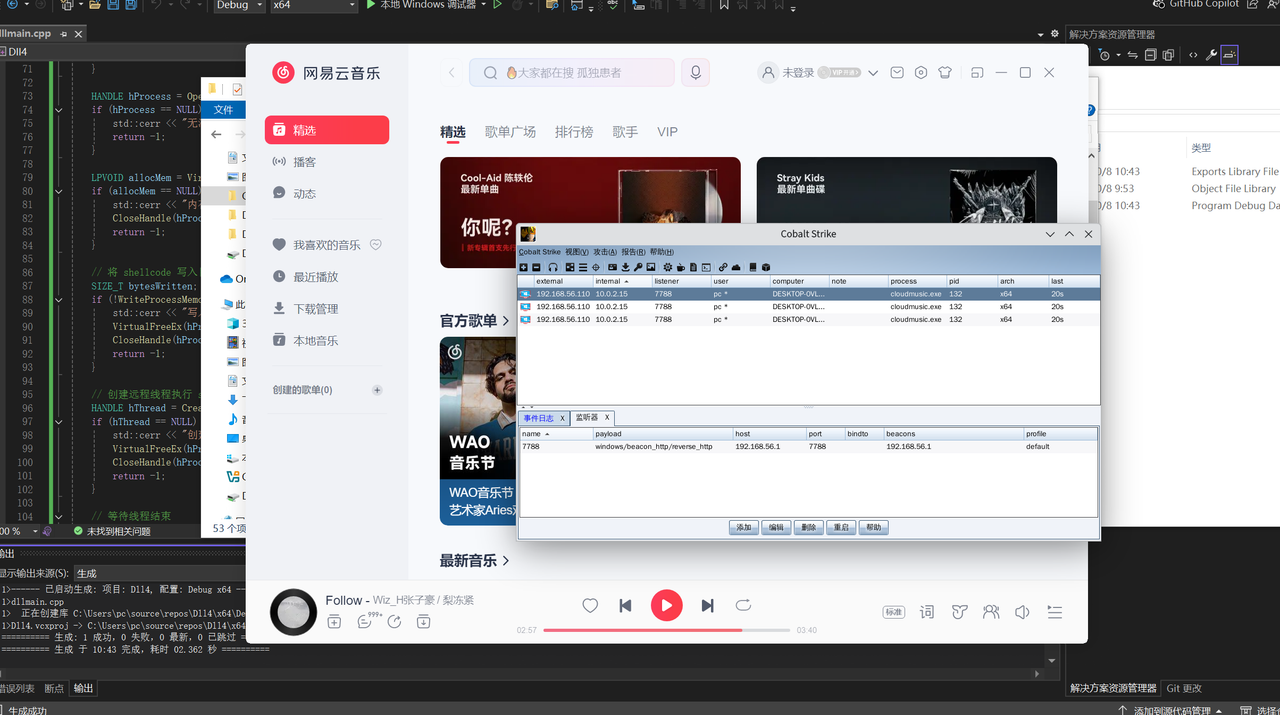This screenshot has width=1280, height=715.
Task: Open listeners via headphones icon in Cobalt Strike
Action: 553,267
